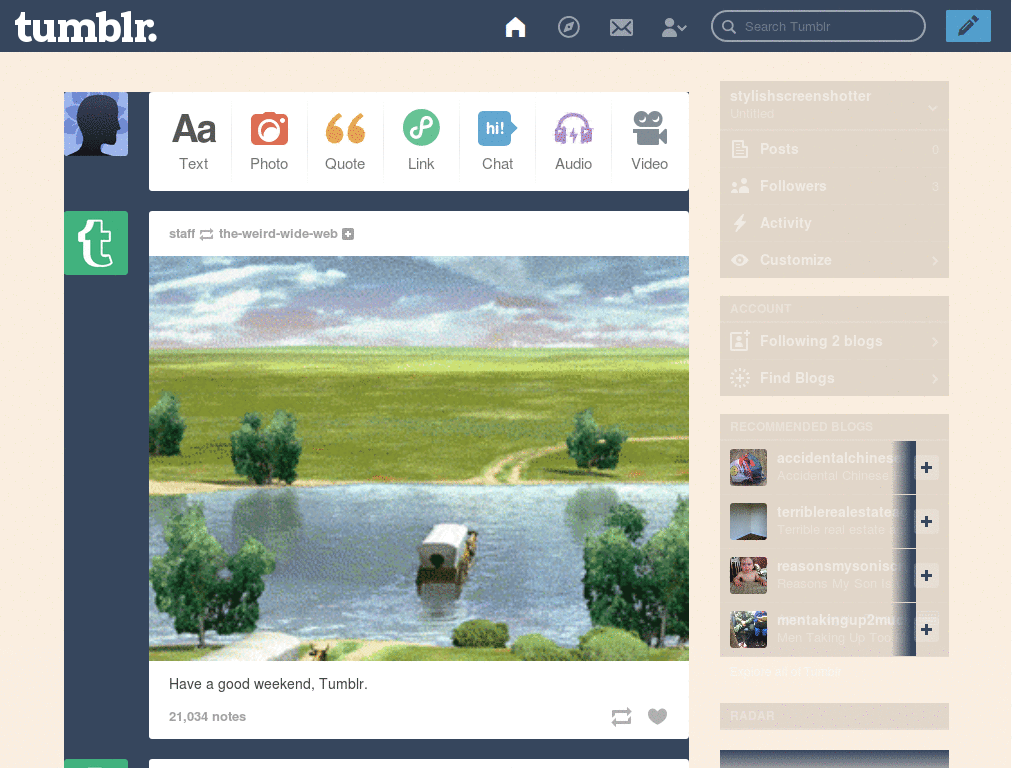Create a new Video post
This screenshot has width=1024, height=768.
click(649, 142)
